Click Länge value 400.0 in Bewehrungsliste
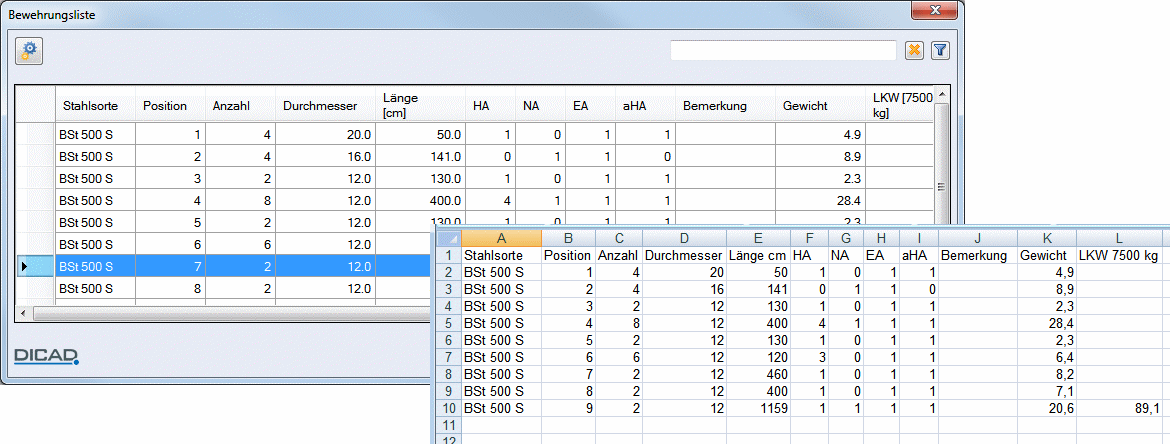 pyautogui.click(x=420, y=200)
